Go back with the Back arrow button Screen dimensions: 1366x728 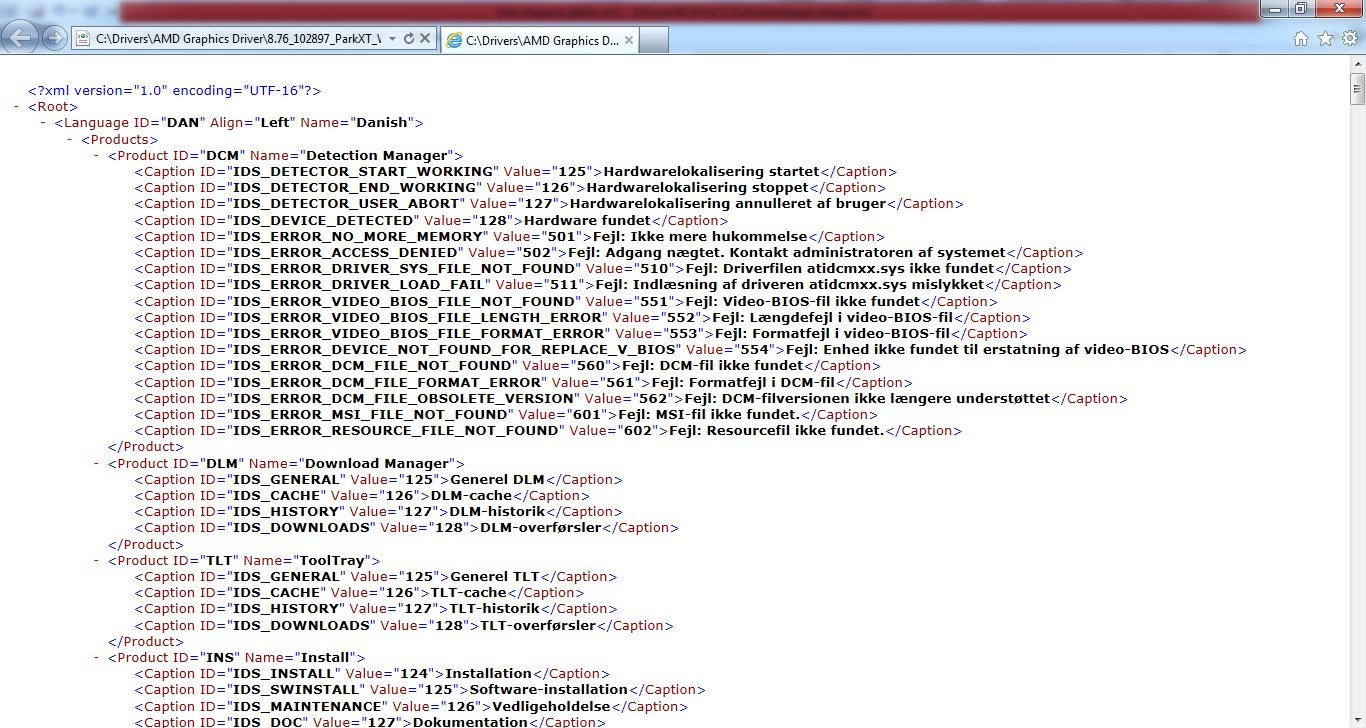pos(22,38)
